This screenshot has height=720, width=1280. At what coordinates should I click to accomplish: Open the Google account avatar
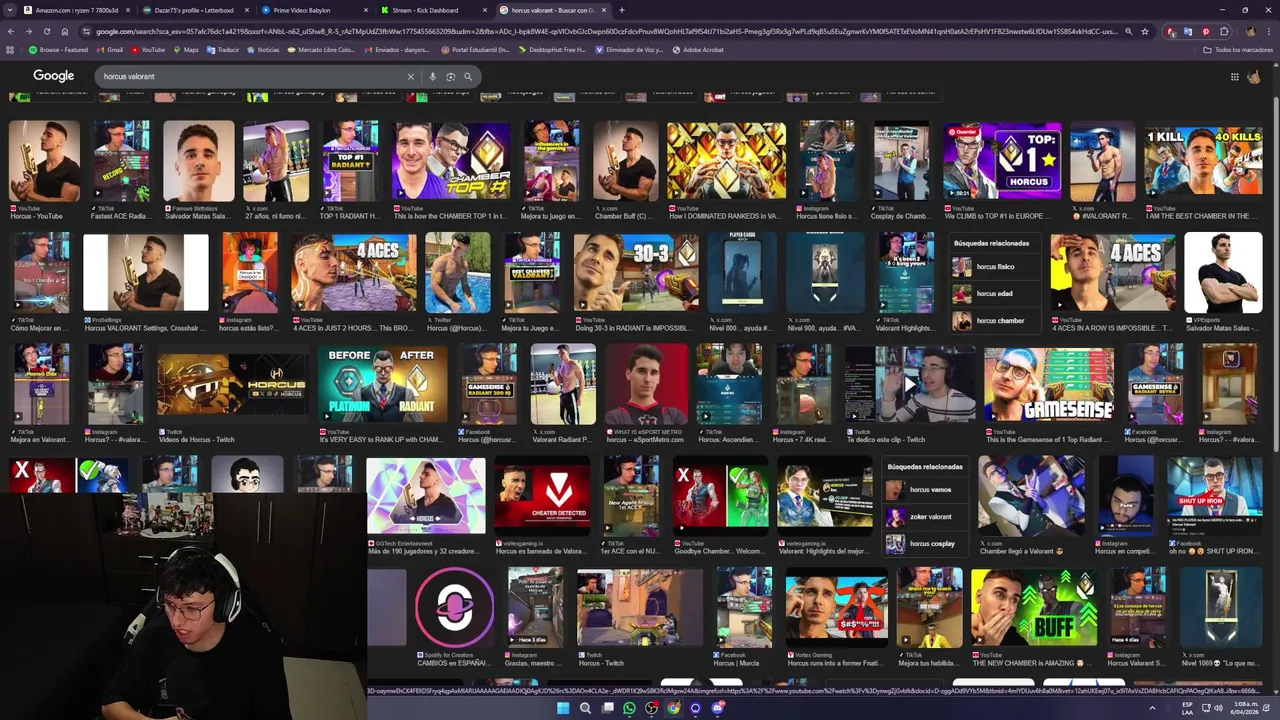pyautogui.click(x=1255, y=77)
